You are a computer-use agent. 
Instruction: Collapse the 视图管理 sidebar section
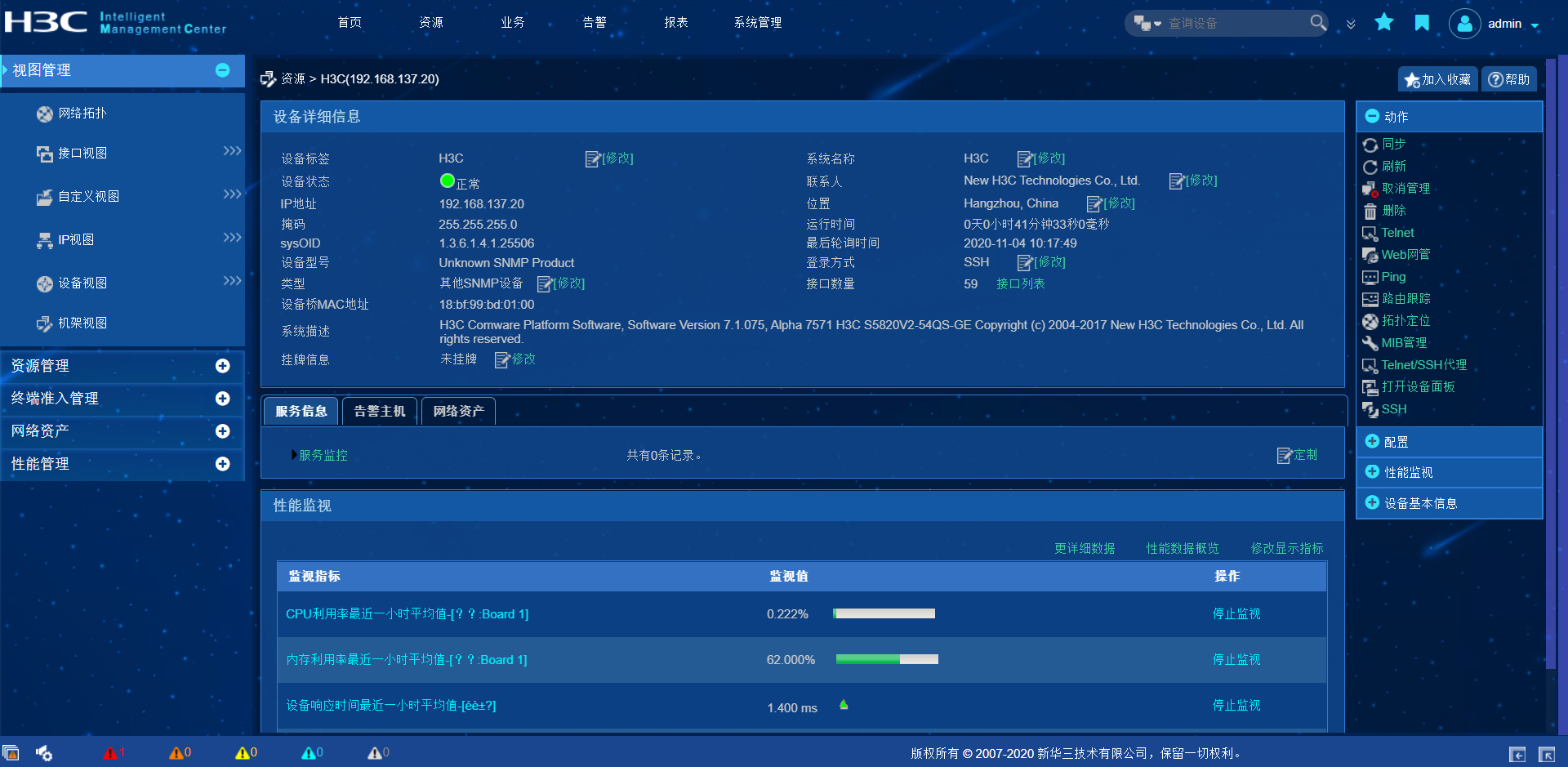tap(222, 70)
